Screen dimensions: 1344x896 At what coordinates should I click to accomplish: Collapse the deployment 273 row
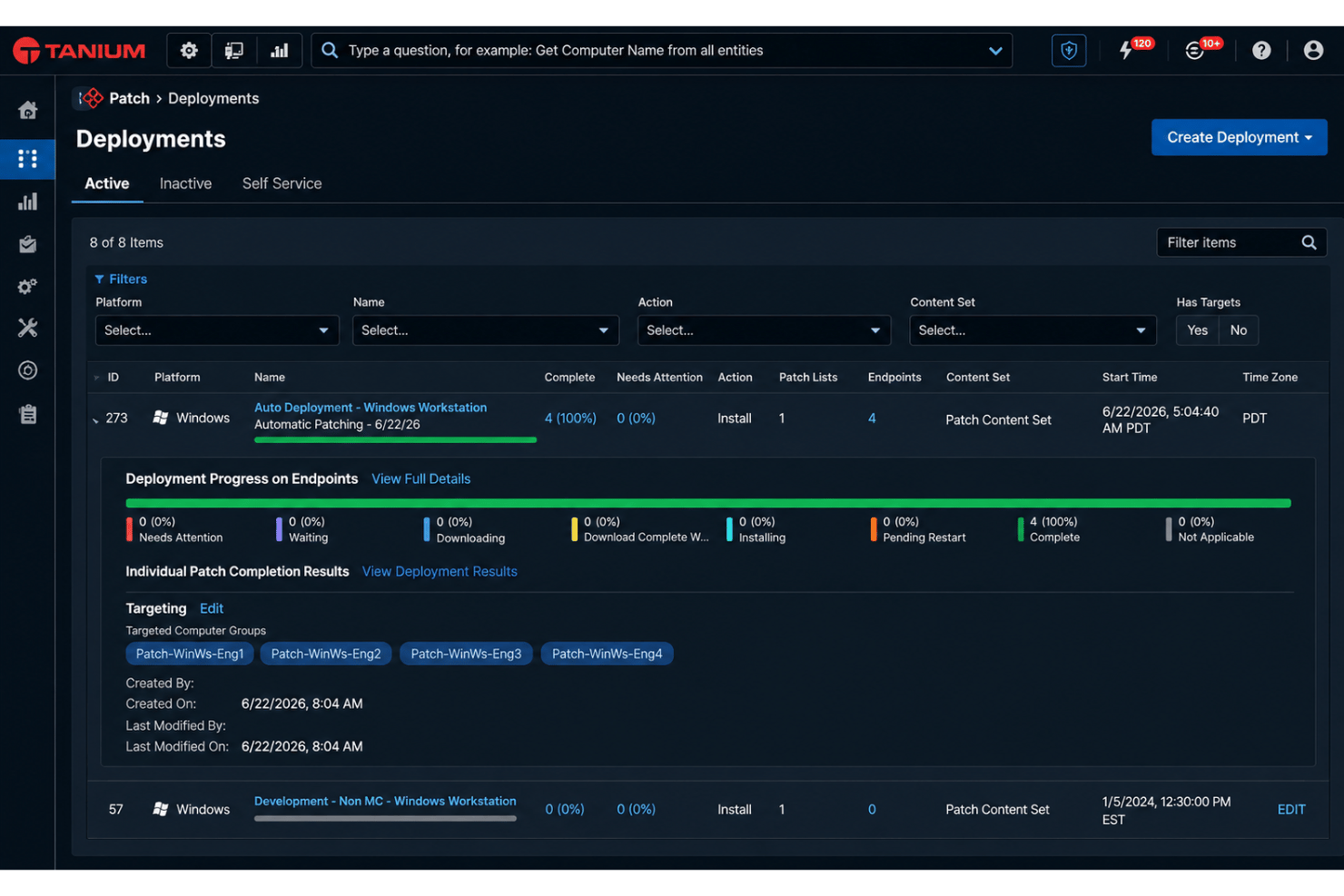point(95,419)
